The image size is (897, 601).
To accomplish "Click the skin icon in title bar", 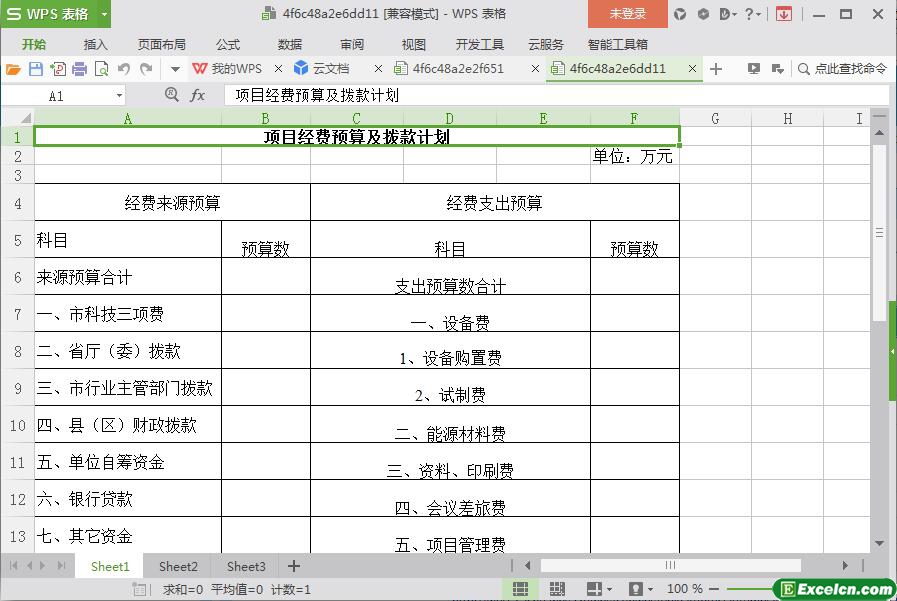I will (680, 14).
